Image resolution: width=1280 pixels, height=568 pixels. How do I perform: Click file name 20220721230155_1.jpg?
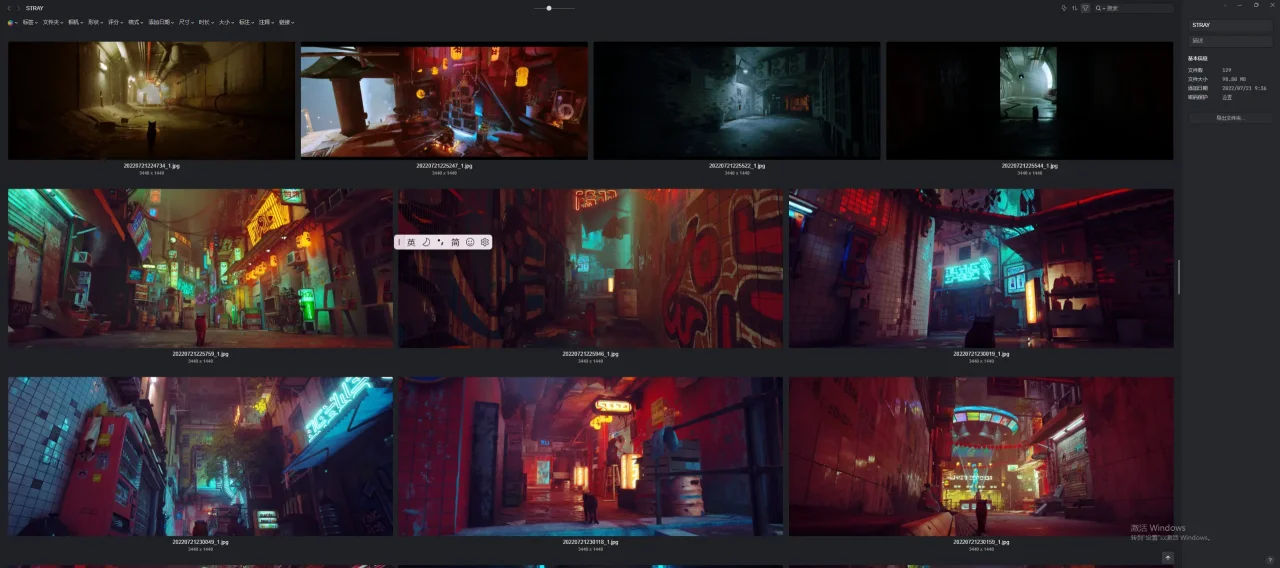981,542
